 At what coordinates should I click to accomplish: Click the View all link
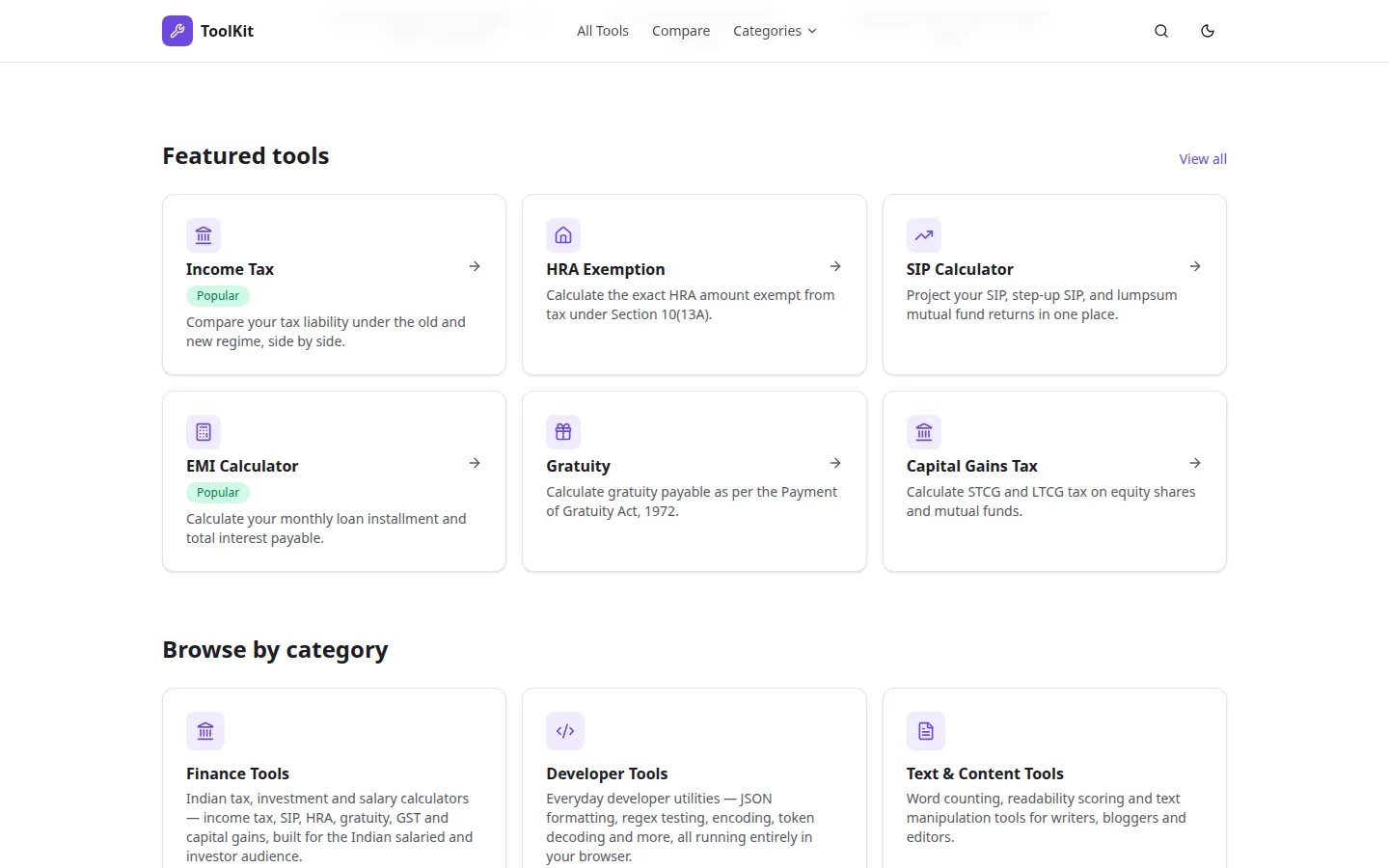[1203, 159]
